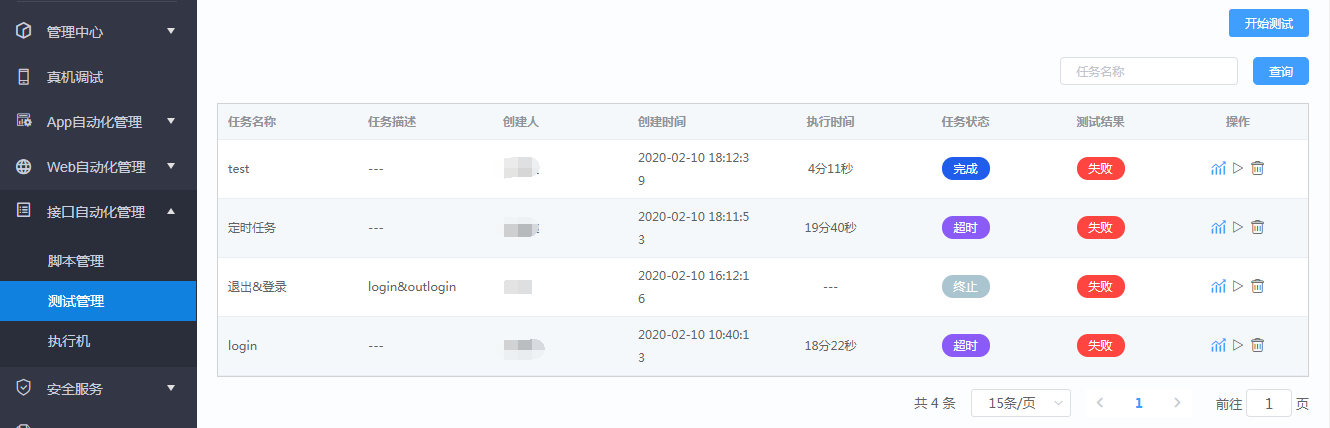Focus the 任务名称 search field
Screen dimensions: 1330x428
(1149, 71)
